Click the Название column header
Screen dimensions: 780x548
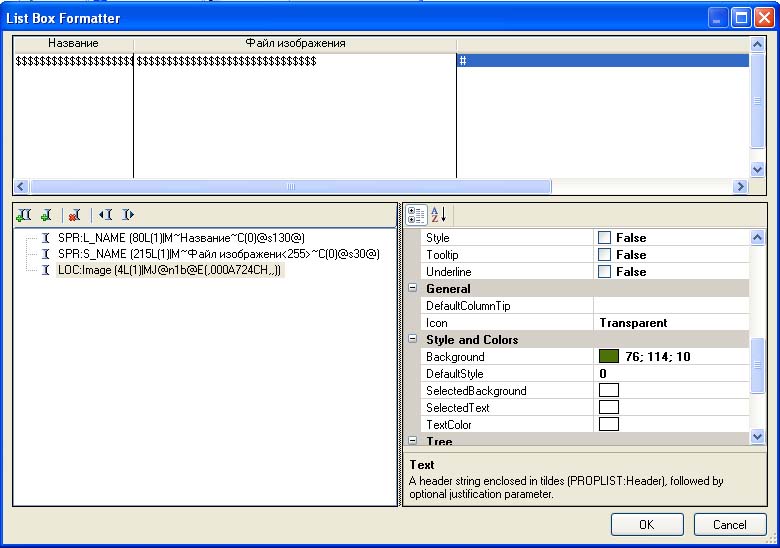72,44
